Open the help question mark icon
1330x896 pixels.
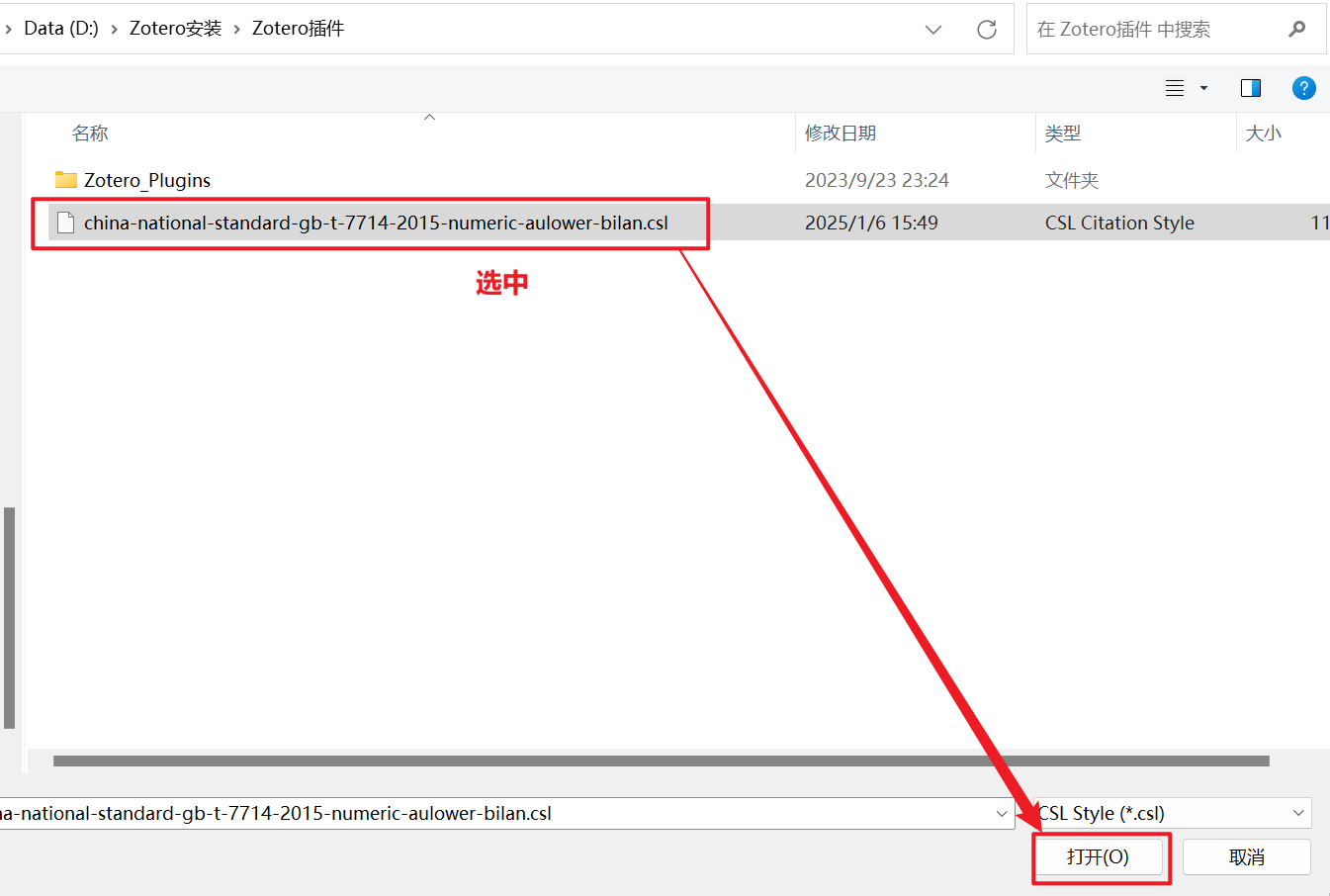coord(1304,88)
